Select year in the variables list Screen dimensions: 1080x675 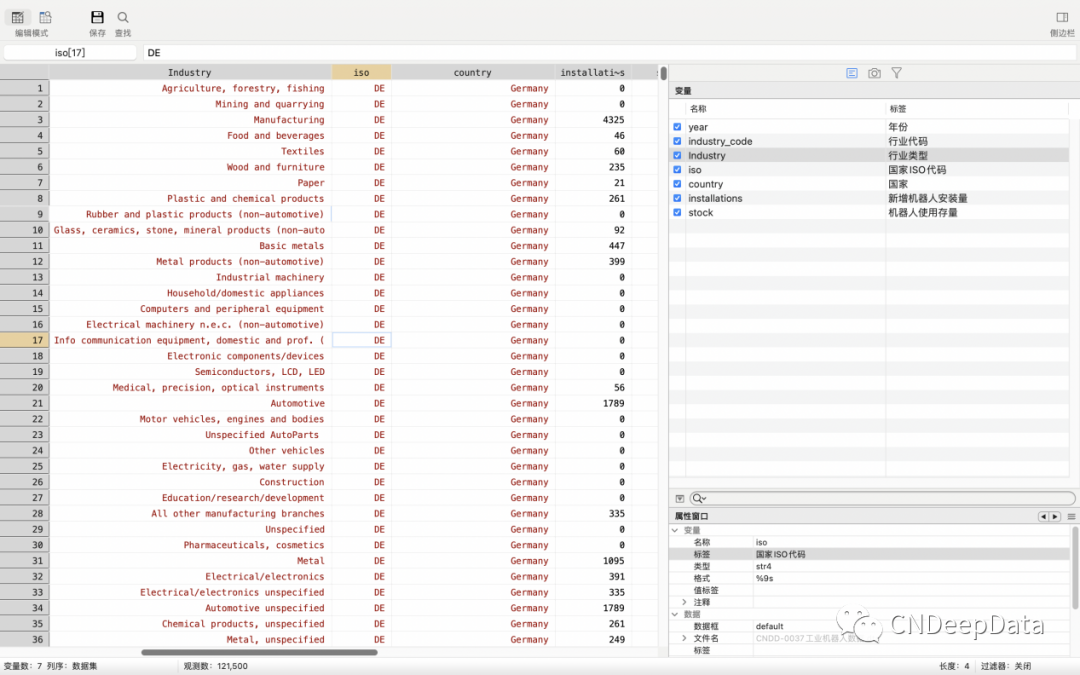pos(698,127)
